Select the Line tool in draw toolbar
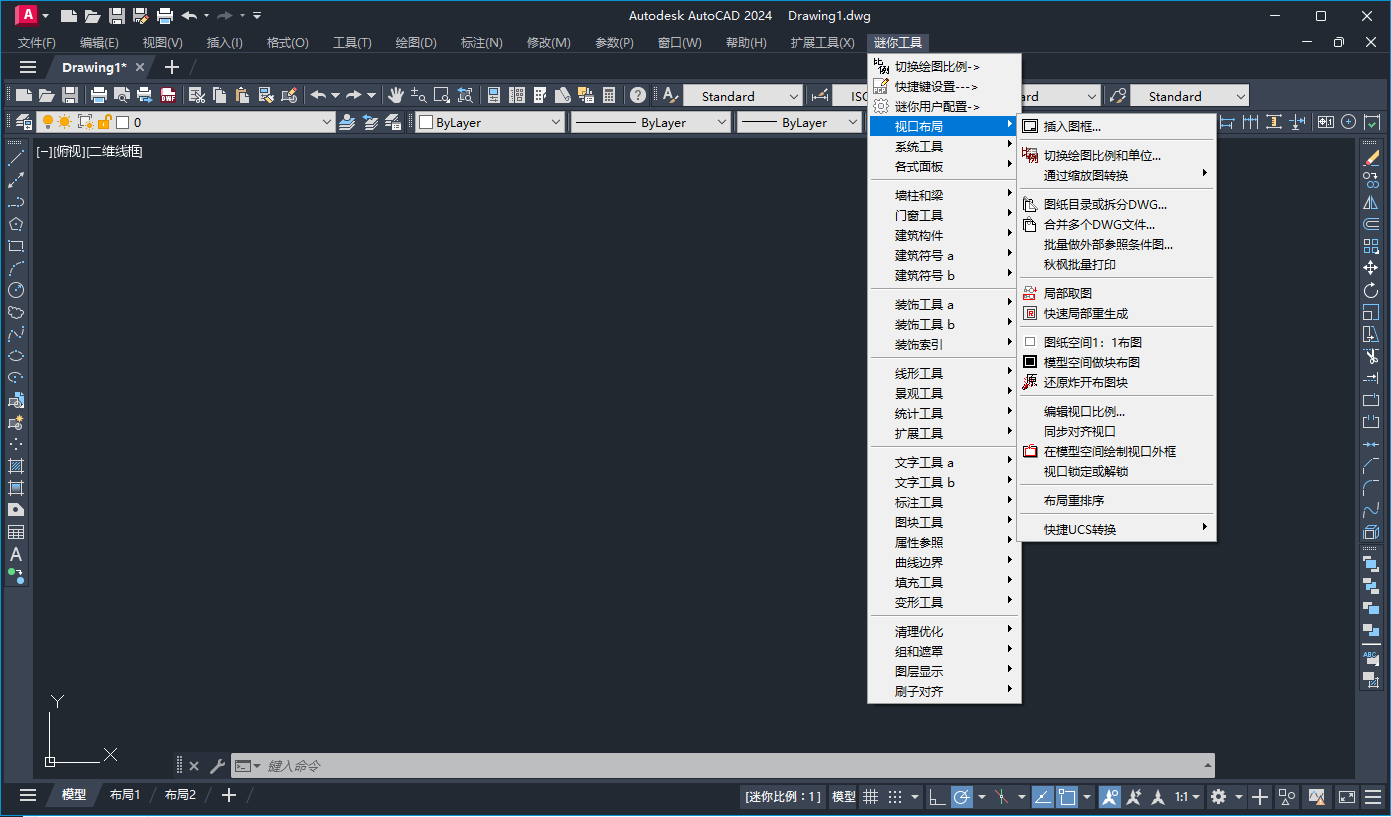The image size is (1391, 817). click(15, 158)
